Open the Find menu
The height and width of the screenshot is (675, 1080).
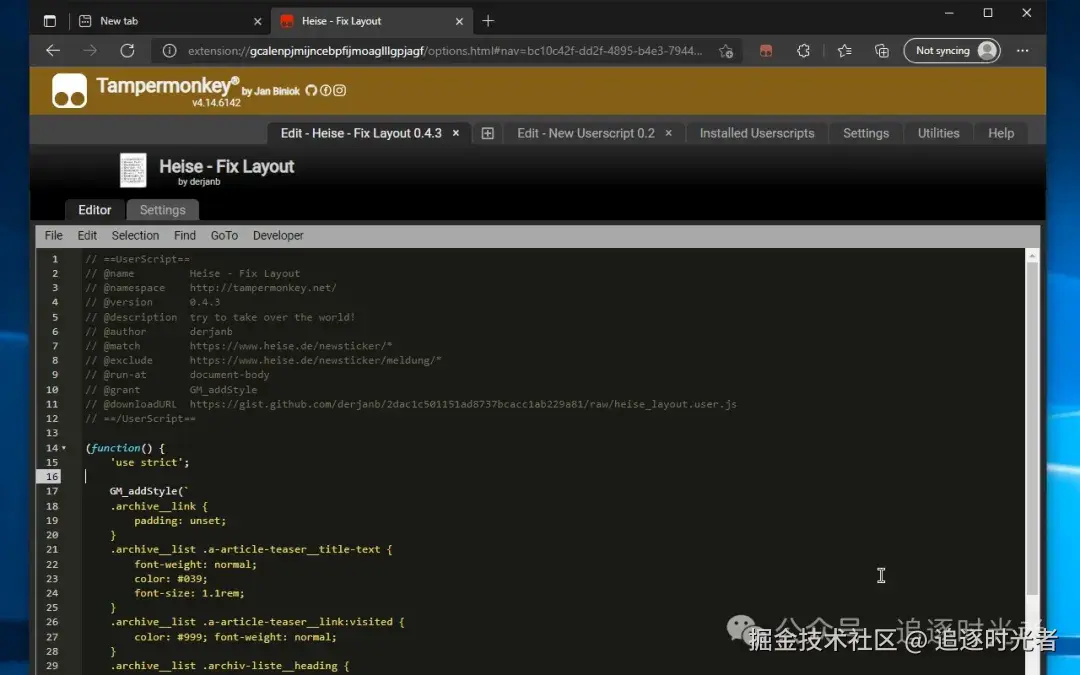pyautogui.click(x=185, y=236)
